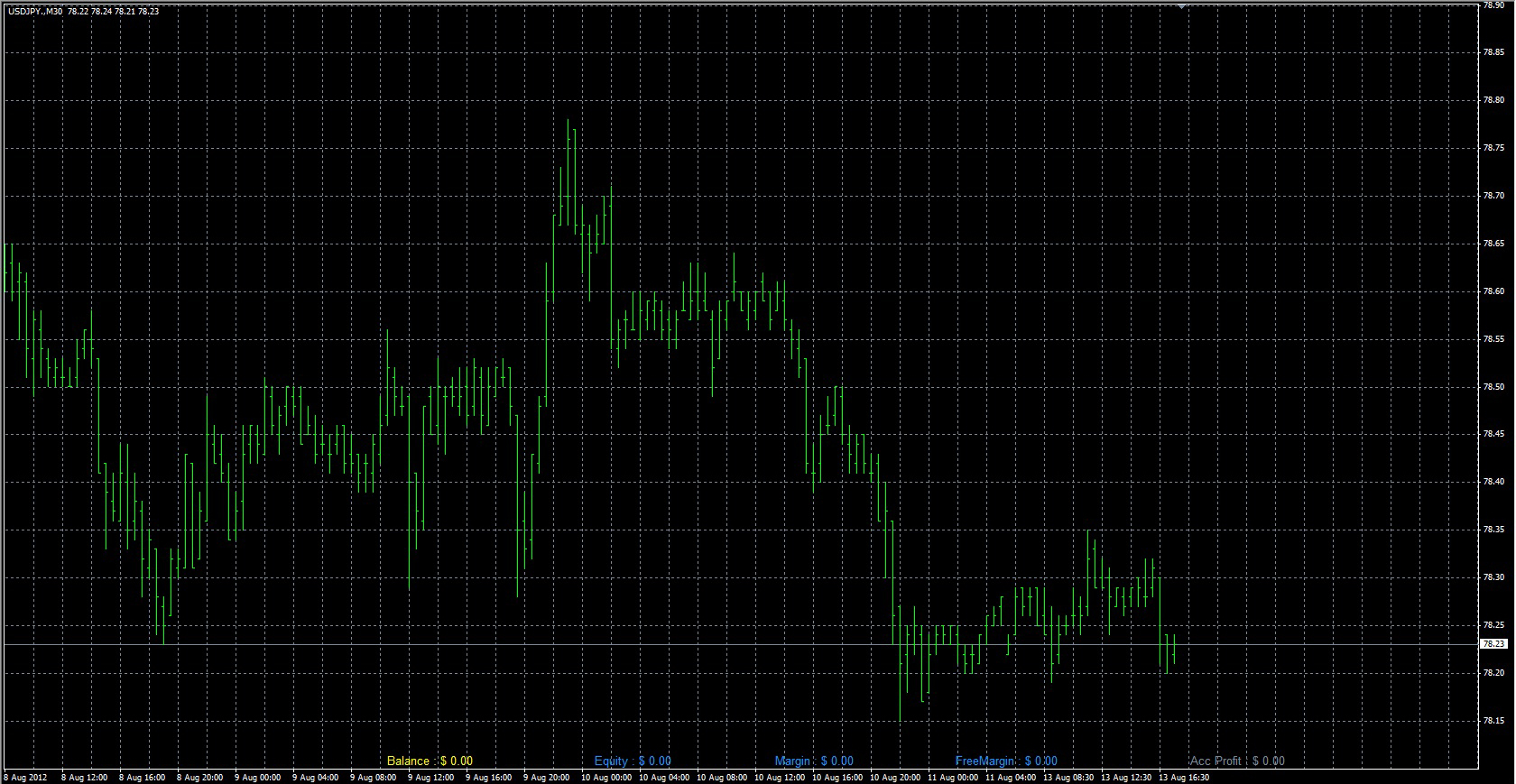Image resolution: width=1516 pixels, height=784 pixels.
Task: Click the '8 Aug 16:00' time label
Action: click(142, 777)
